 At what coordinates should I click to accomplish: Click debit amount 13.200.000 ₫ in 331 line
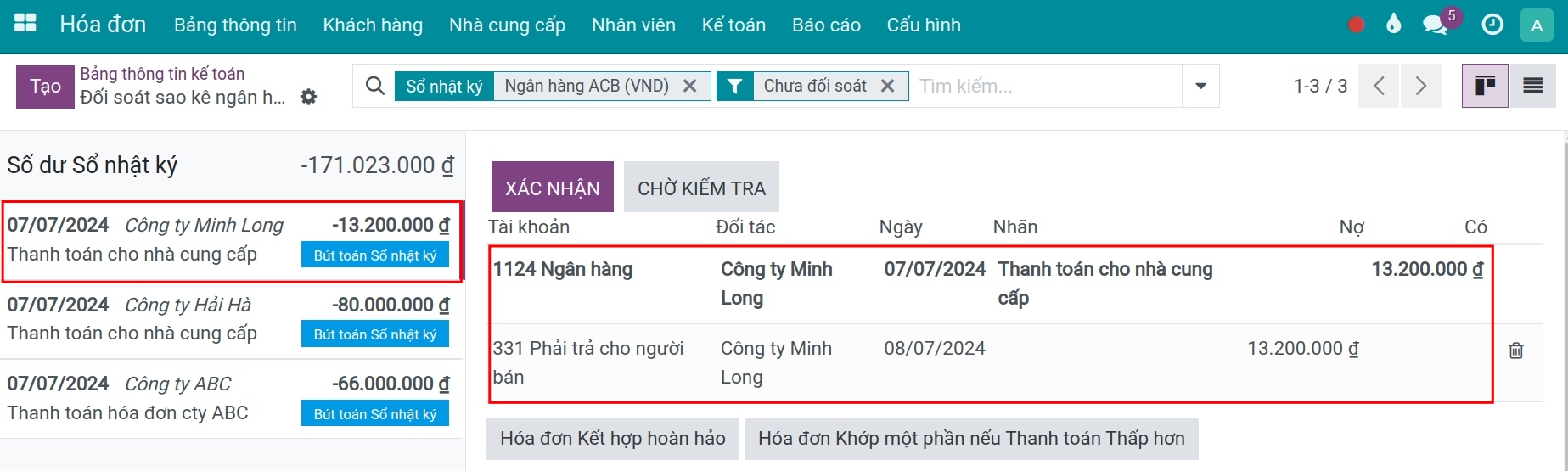(1302, 348)
